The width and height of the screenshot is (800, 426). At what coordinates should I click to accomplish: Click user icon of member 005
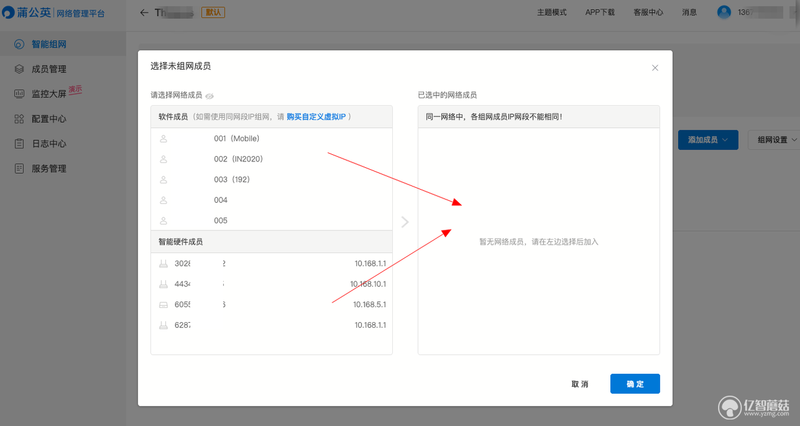[163, 220]
